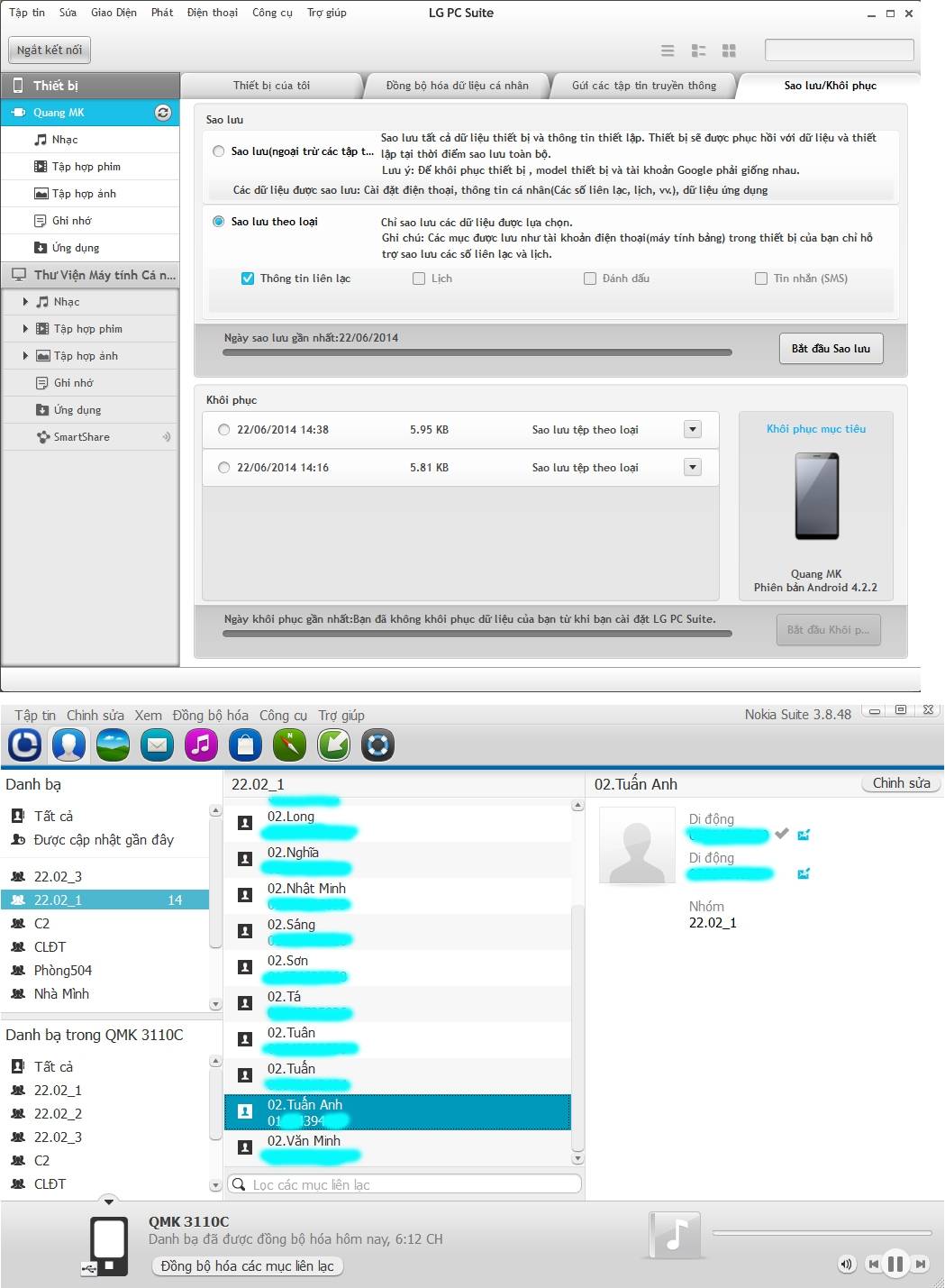Switch to detail list view icon

click(698, 50)
